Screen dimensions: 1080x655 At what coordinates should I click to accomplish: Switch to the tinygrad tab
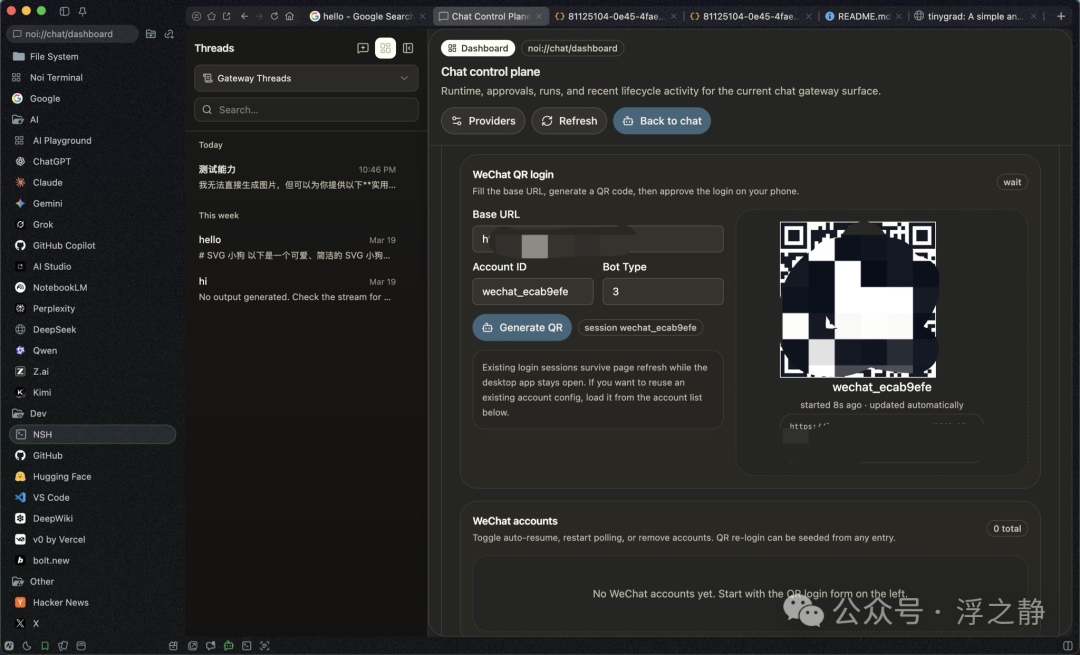[975, 16]
